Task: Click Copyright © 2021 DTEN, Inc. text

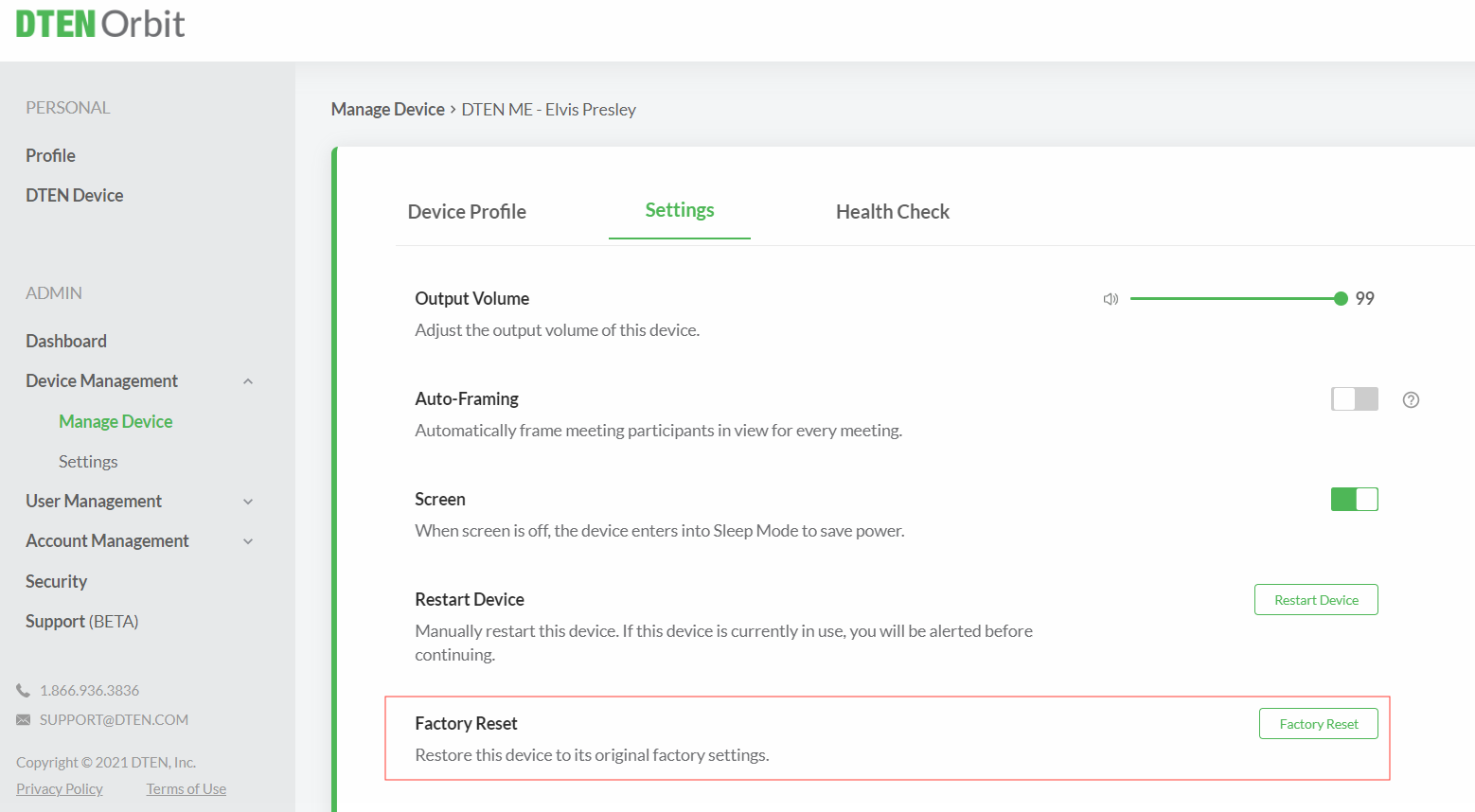Action: 106,763
